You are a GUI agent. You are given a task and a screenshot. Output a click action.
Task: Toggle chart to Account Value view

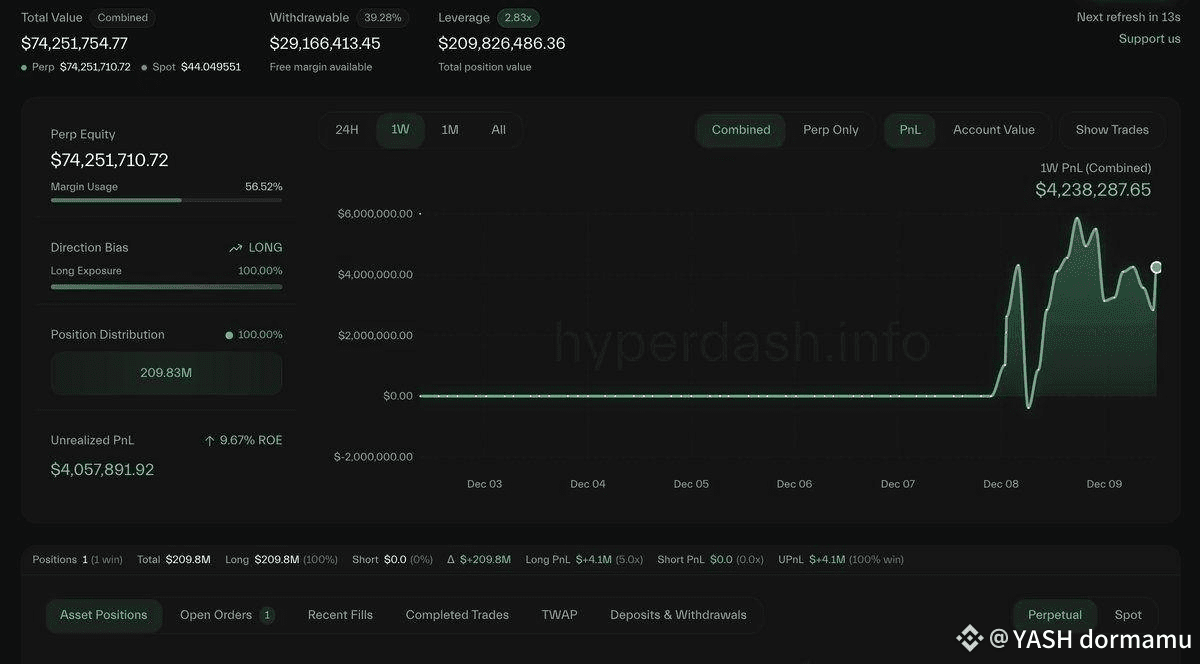pos(993,130)
